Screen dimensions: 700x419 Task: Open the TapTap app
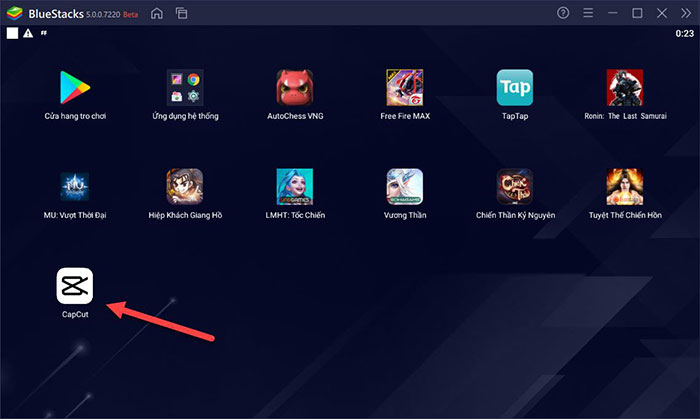515,87
